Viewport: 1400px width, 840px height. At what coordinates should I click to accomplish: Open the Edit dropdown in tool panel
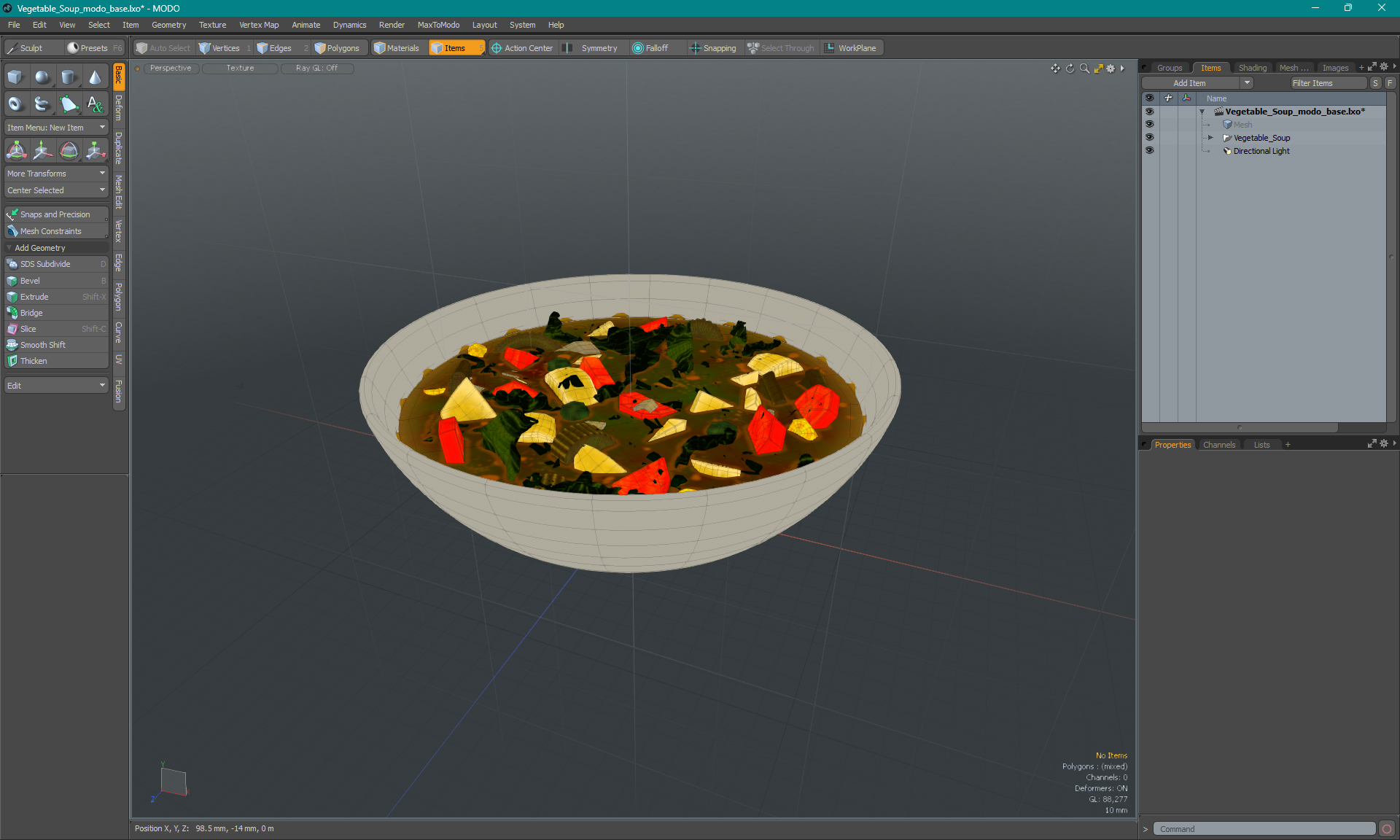click(x=56, y=386)
